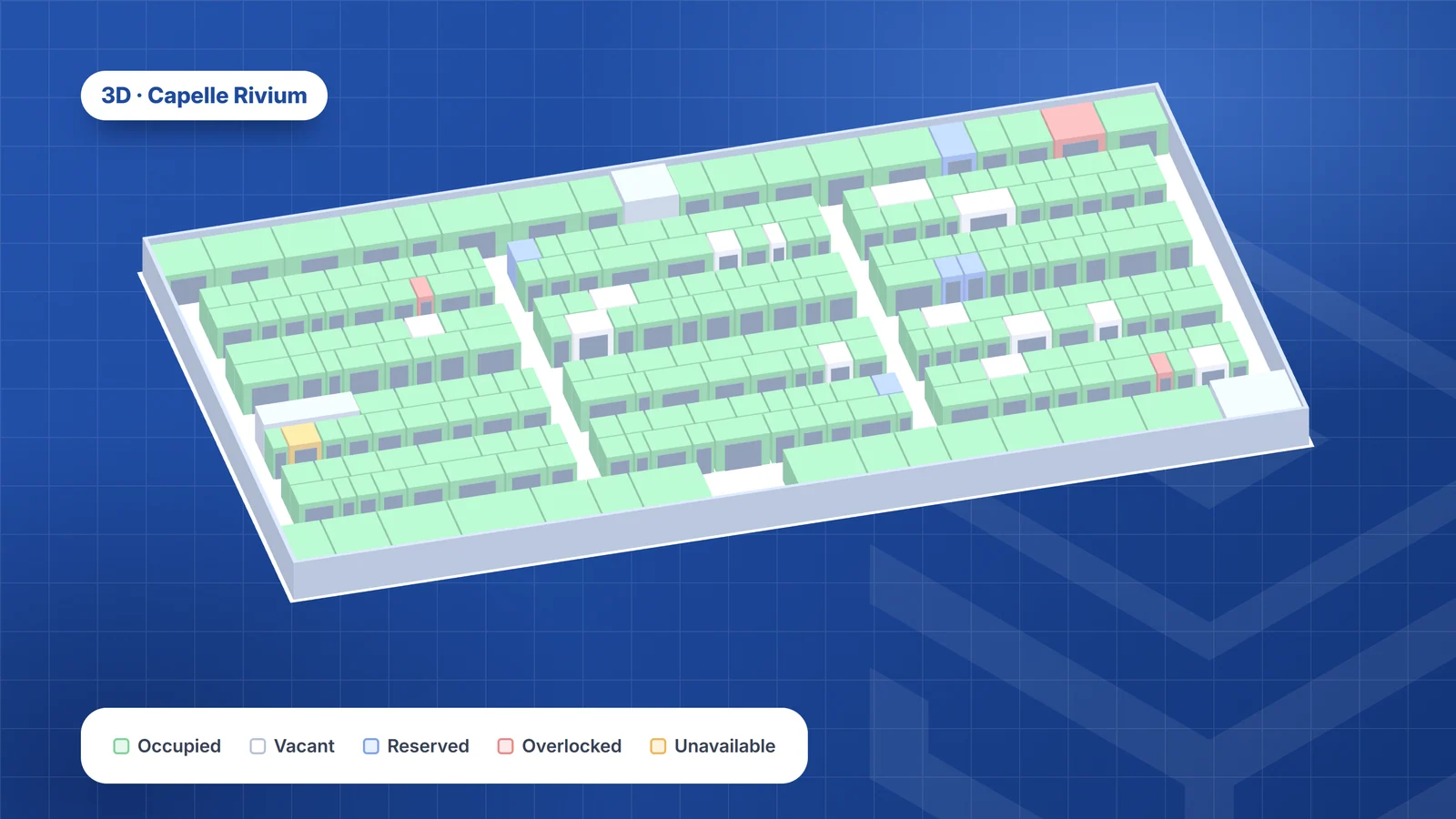Select the yellow unavailable storage unit

coord(301,441)
